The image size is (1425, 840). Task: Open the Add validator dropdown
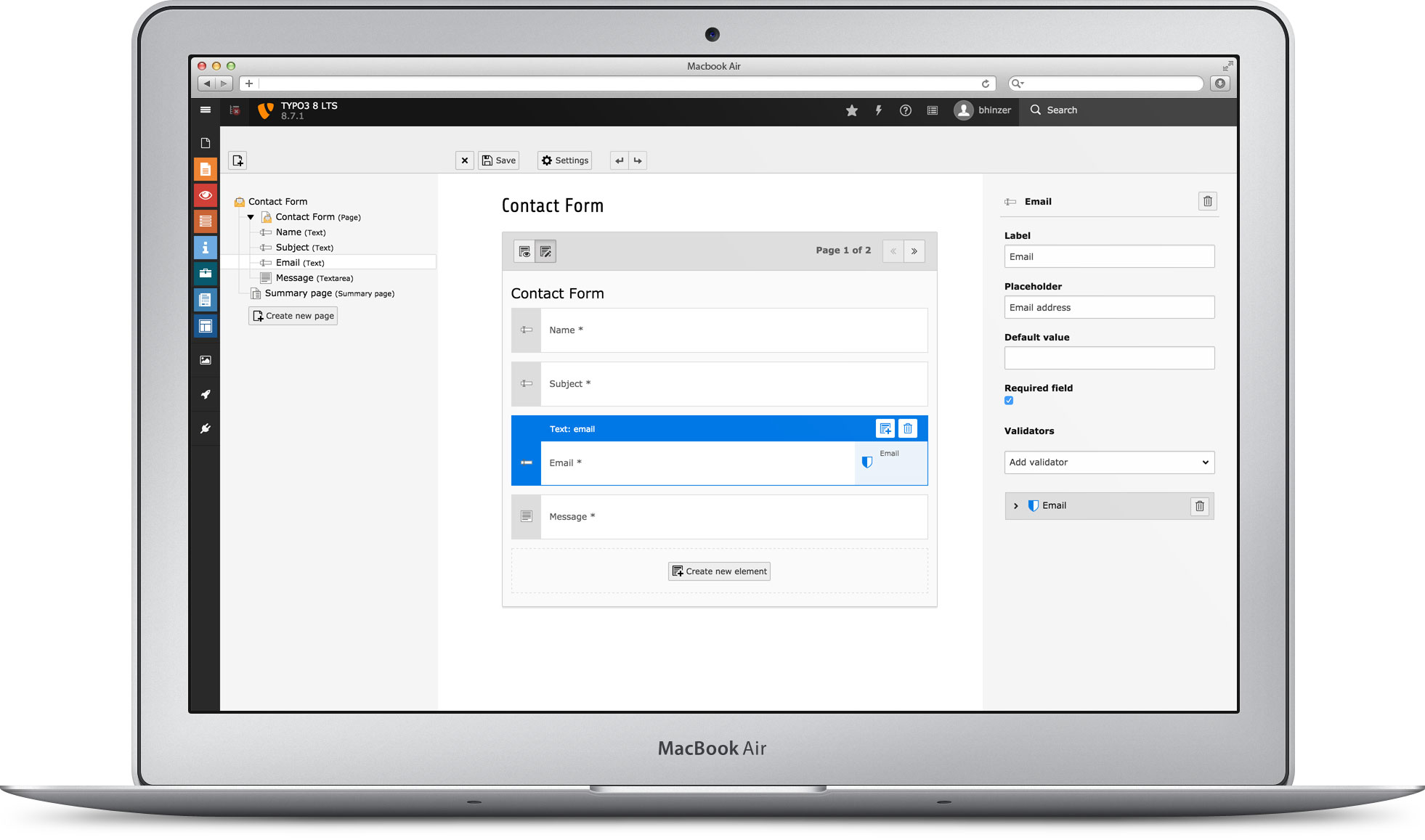[x=1109, y=461]
